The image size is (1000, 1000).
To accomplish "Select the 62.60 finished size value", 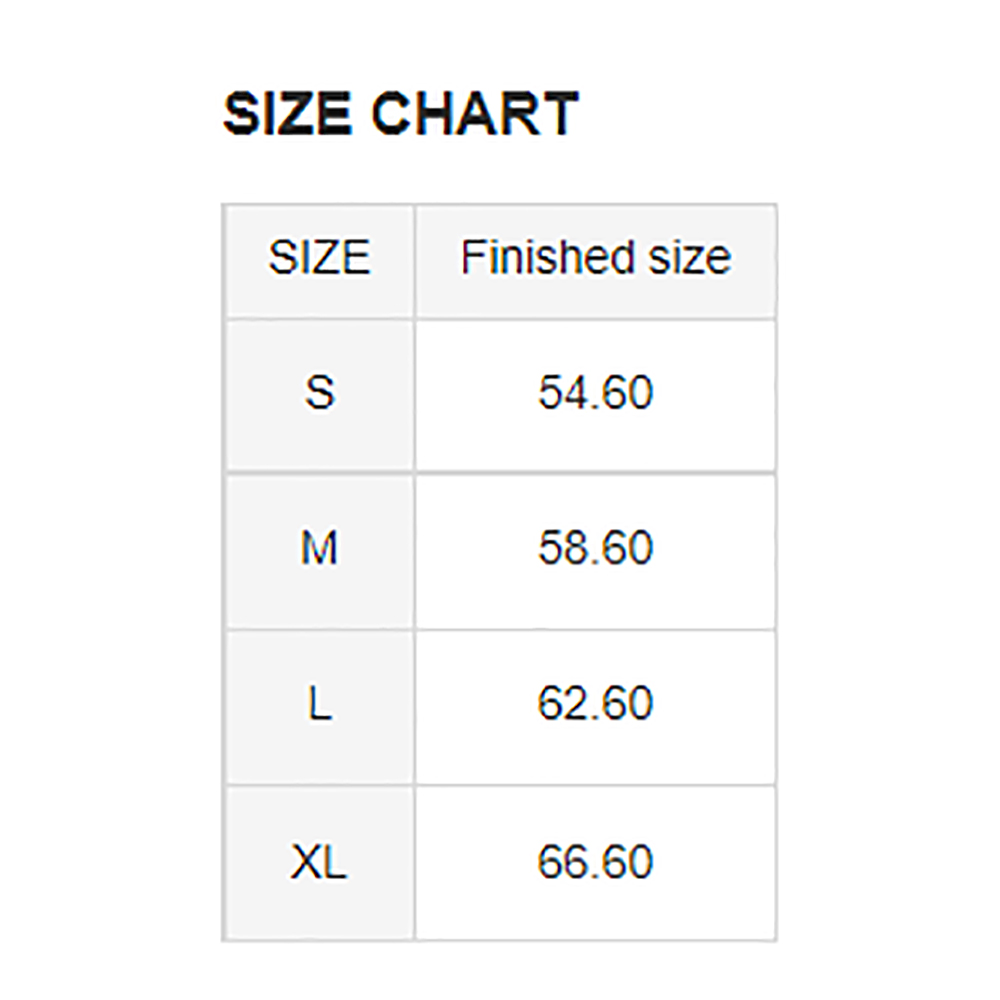I will 596,703.
